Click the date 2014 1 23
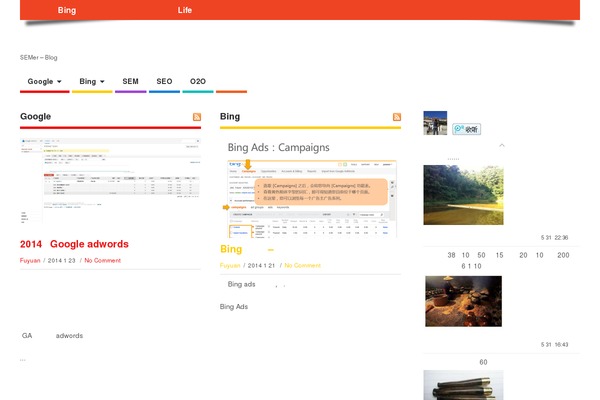The height and width of the screenshot is (400, 600). click(62, 261)
